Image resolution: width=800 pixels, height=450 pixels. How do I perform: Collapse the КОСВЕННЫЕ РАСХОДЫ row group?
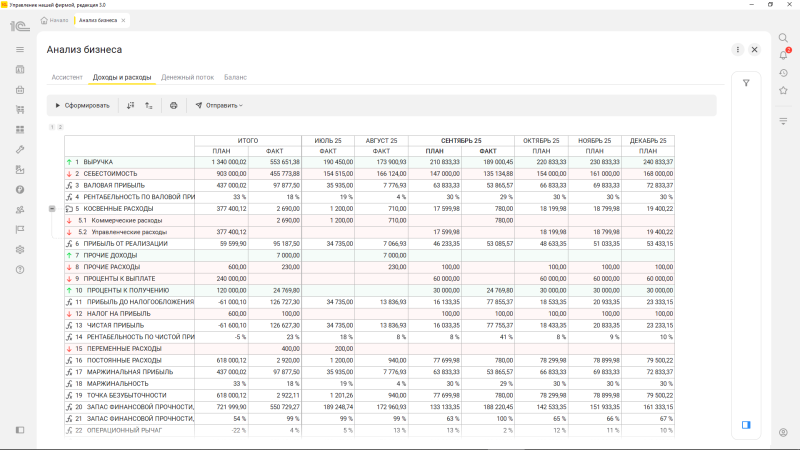(52, 208)
